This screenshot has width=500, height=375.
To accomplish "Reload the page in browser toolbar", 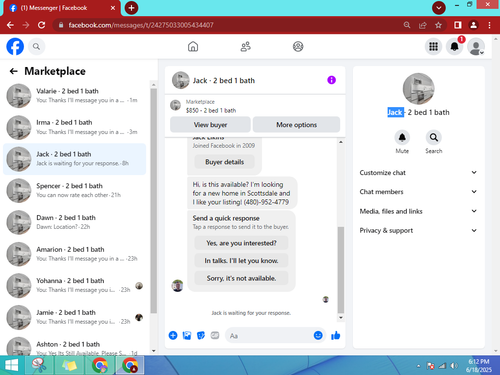I will click(41, 25).
